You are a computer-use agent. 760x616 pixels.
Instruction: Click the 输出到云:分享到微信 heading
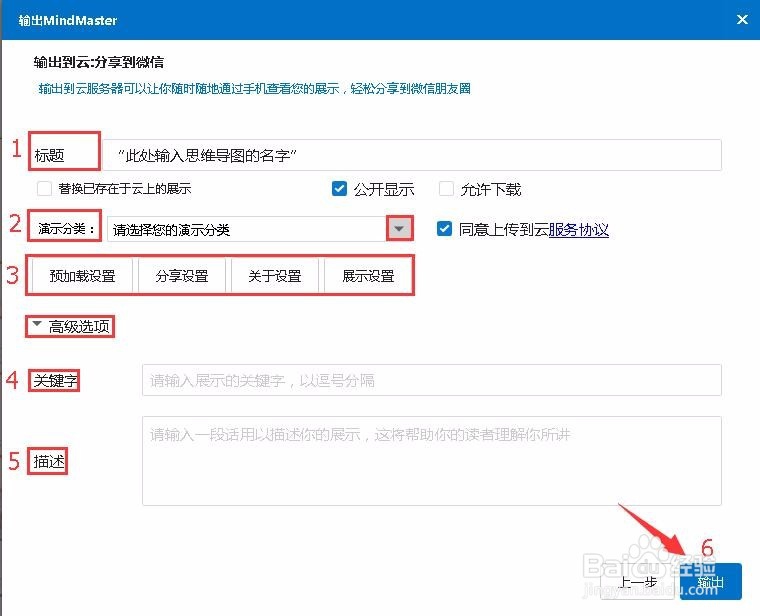coord(98,62)
